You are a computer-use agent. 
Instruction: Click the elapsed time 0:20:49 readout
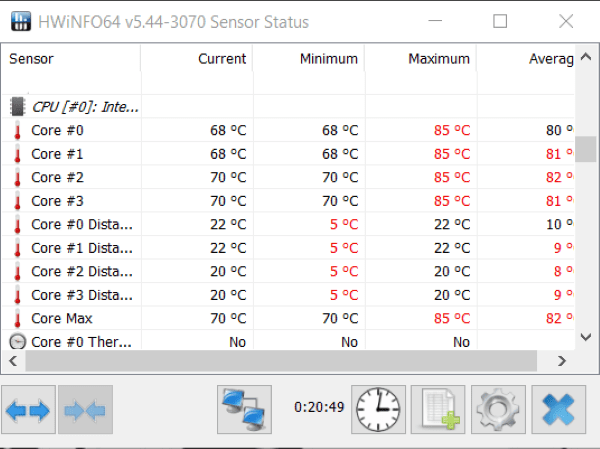point(319,407)
